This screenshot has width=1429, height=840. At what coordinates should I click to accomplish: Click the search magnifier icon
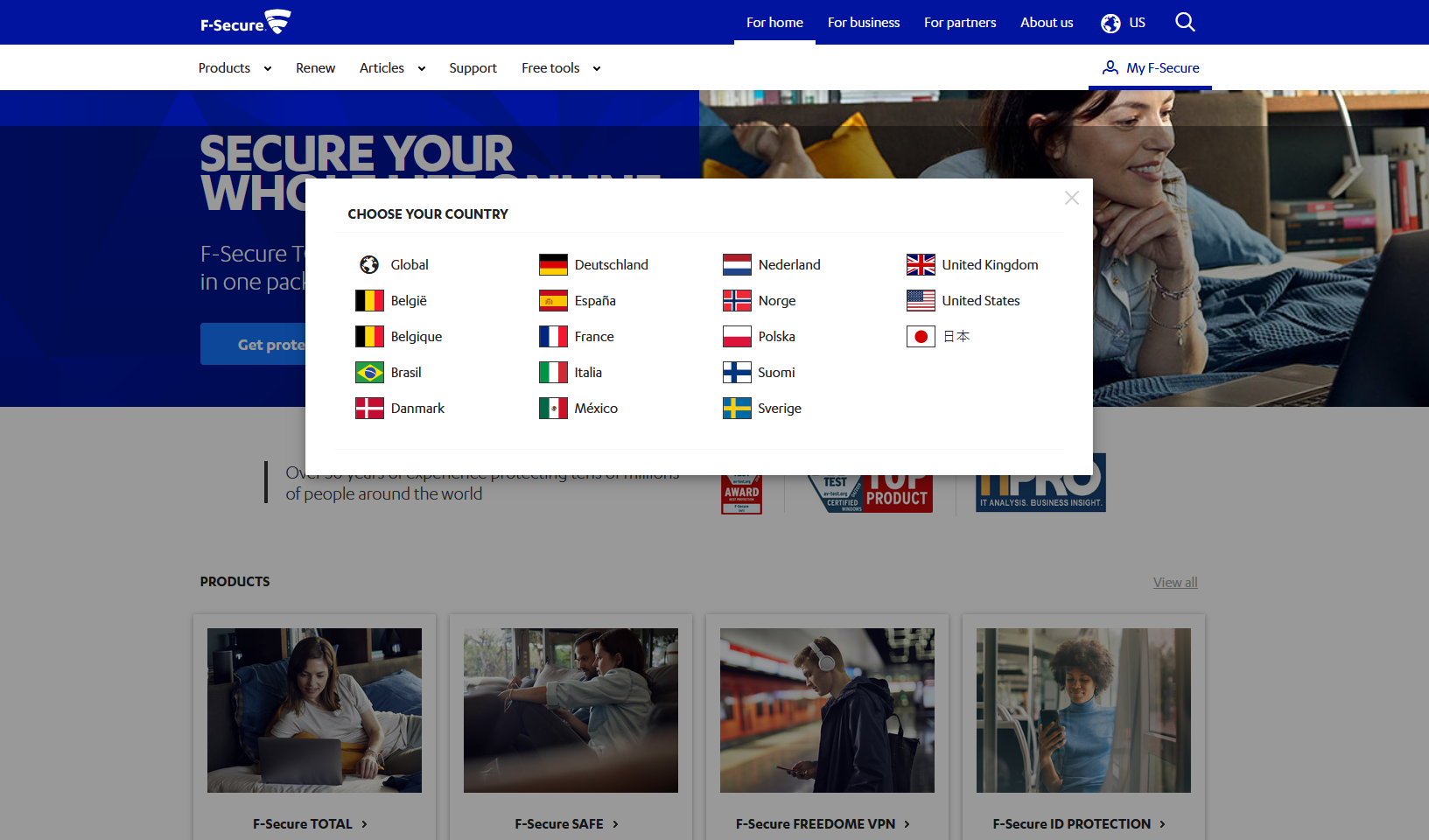pyautogui.click(x=1185, y=22)
